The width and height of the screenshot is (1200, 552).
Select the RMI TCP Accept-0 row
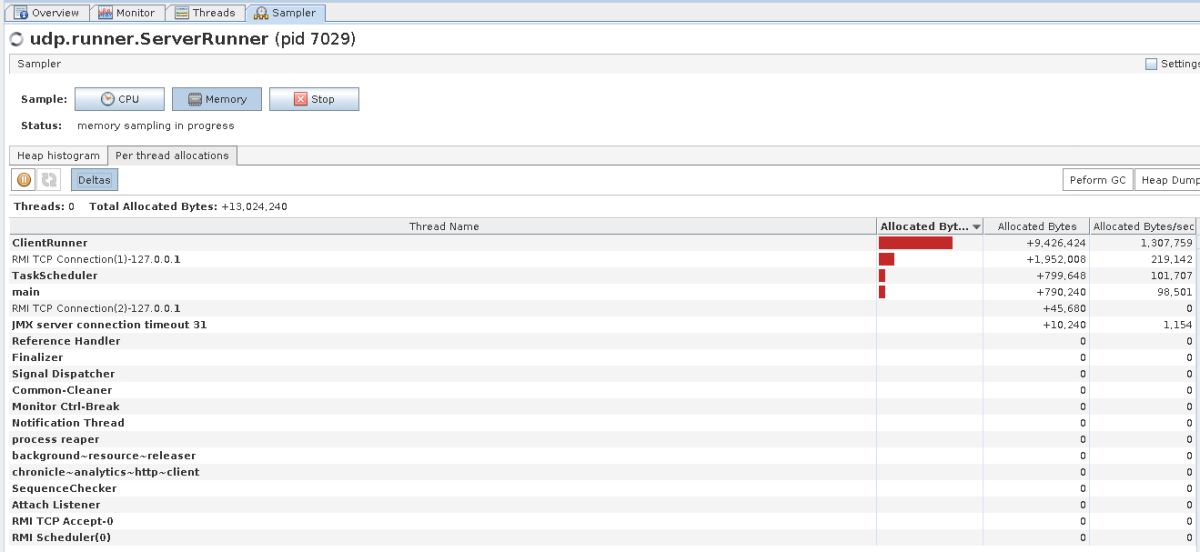click(604, 521)
